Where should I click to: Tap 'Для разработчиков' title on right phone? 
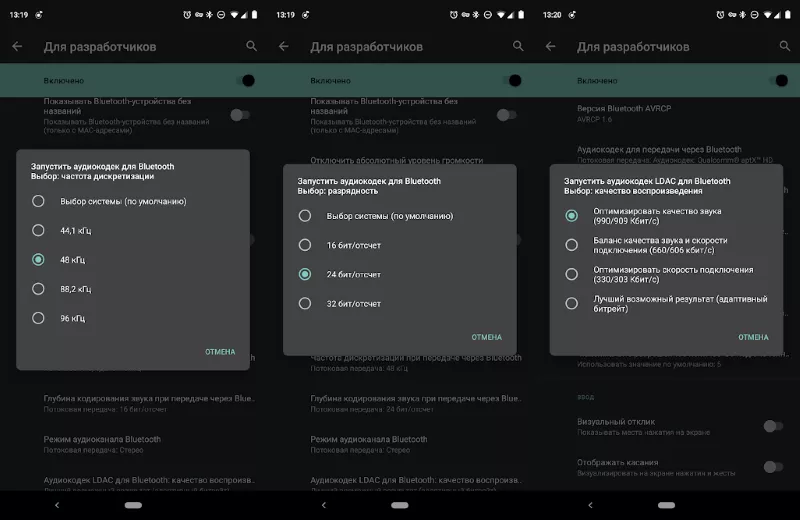point(633,46)
